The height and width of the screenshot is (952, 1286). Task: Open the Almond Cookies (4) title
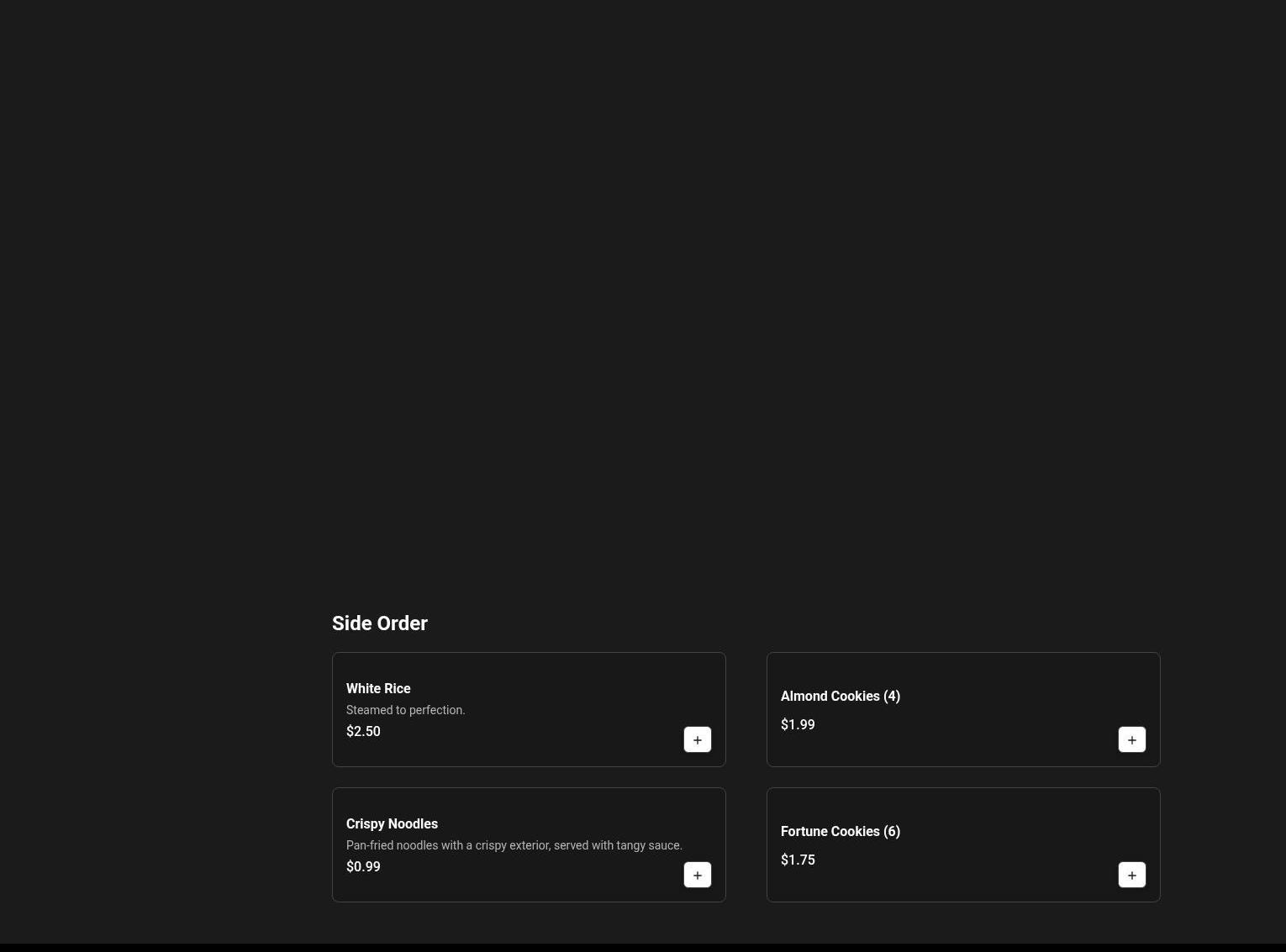(x=840, y=696)
